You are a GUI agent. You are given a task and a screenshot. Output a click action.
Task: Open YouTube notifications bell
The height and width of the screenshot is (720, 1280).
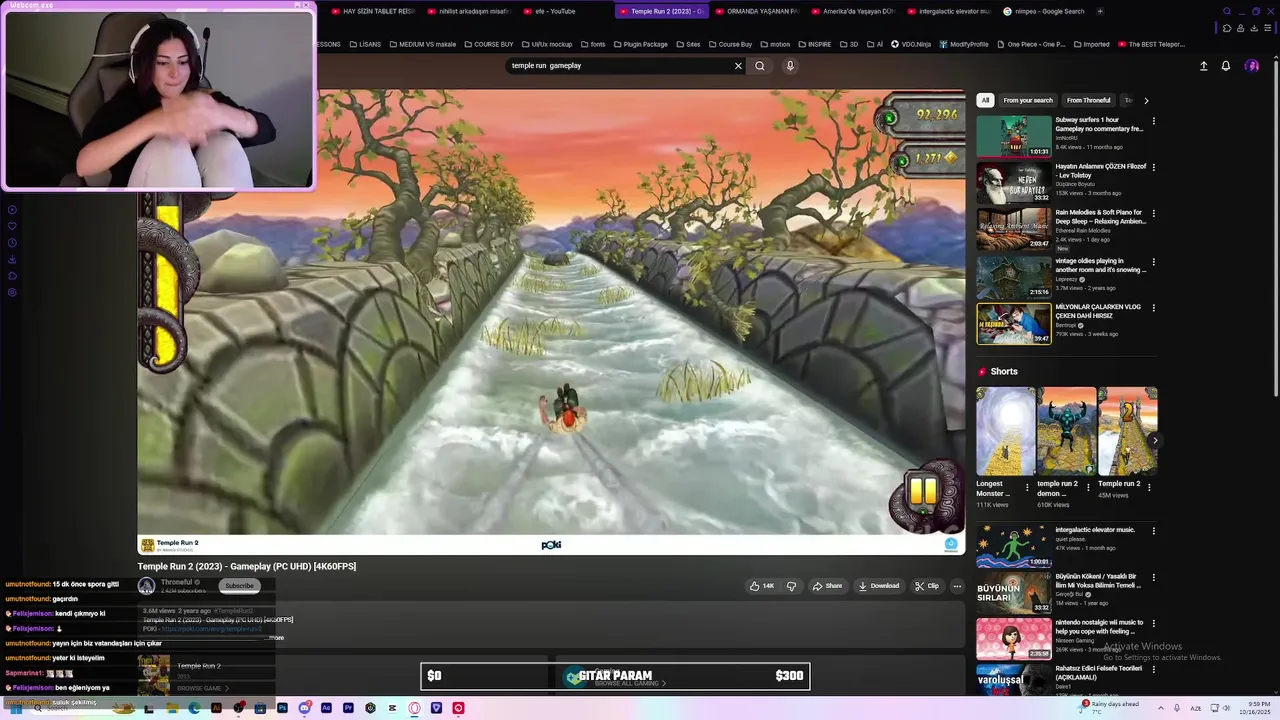(x=1226, y=66)
